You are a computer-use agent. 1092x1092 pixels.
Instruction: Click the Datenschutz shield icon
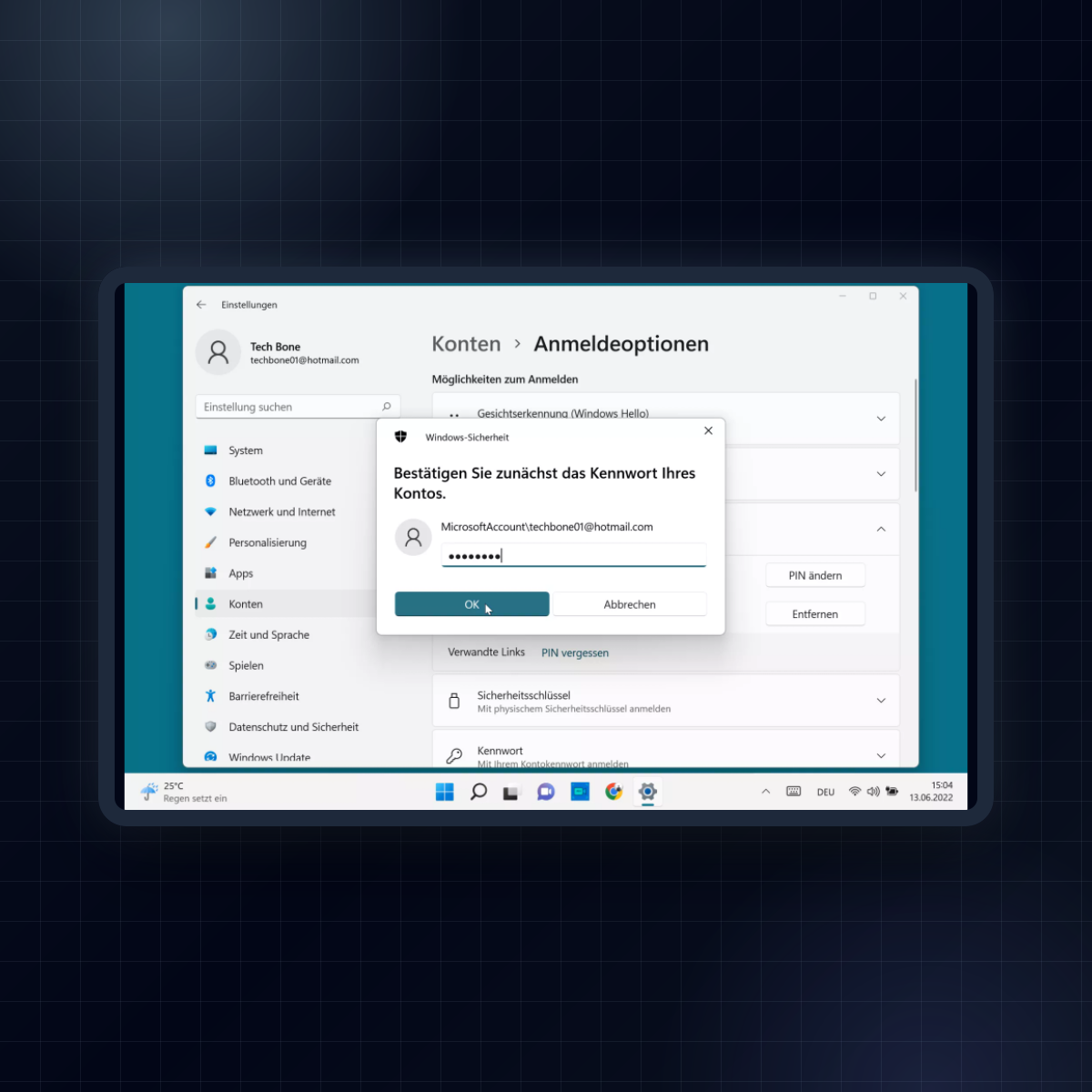tap(210, 727)
